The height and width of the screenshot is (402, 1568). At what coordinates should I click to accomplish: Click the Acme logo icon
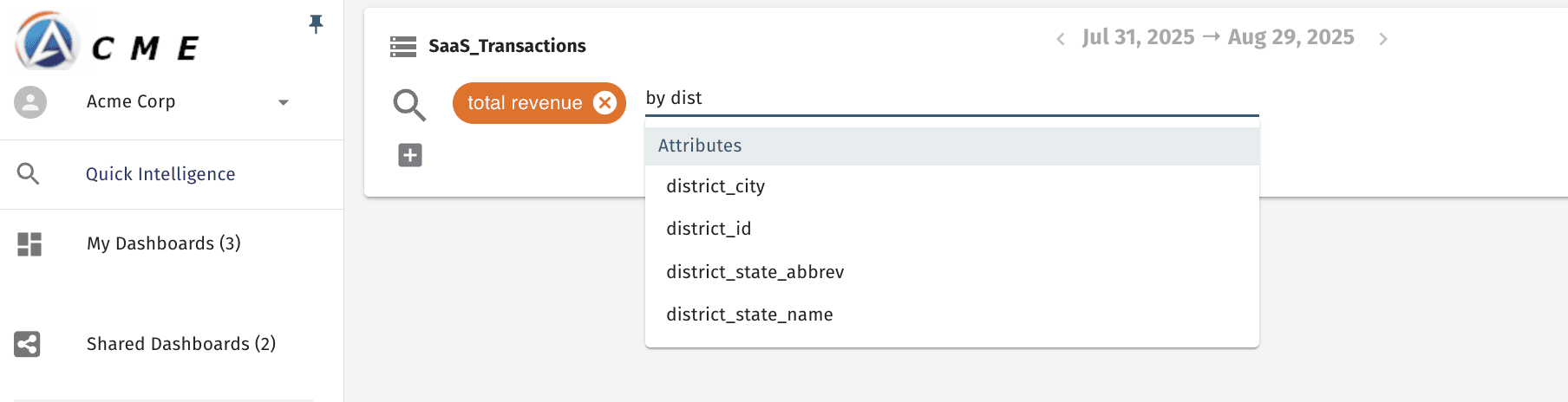(47, 41)
